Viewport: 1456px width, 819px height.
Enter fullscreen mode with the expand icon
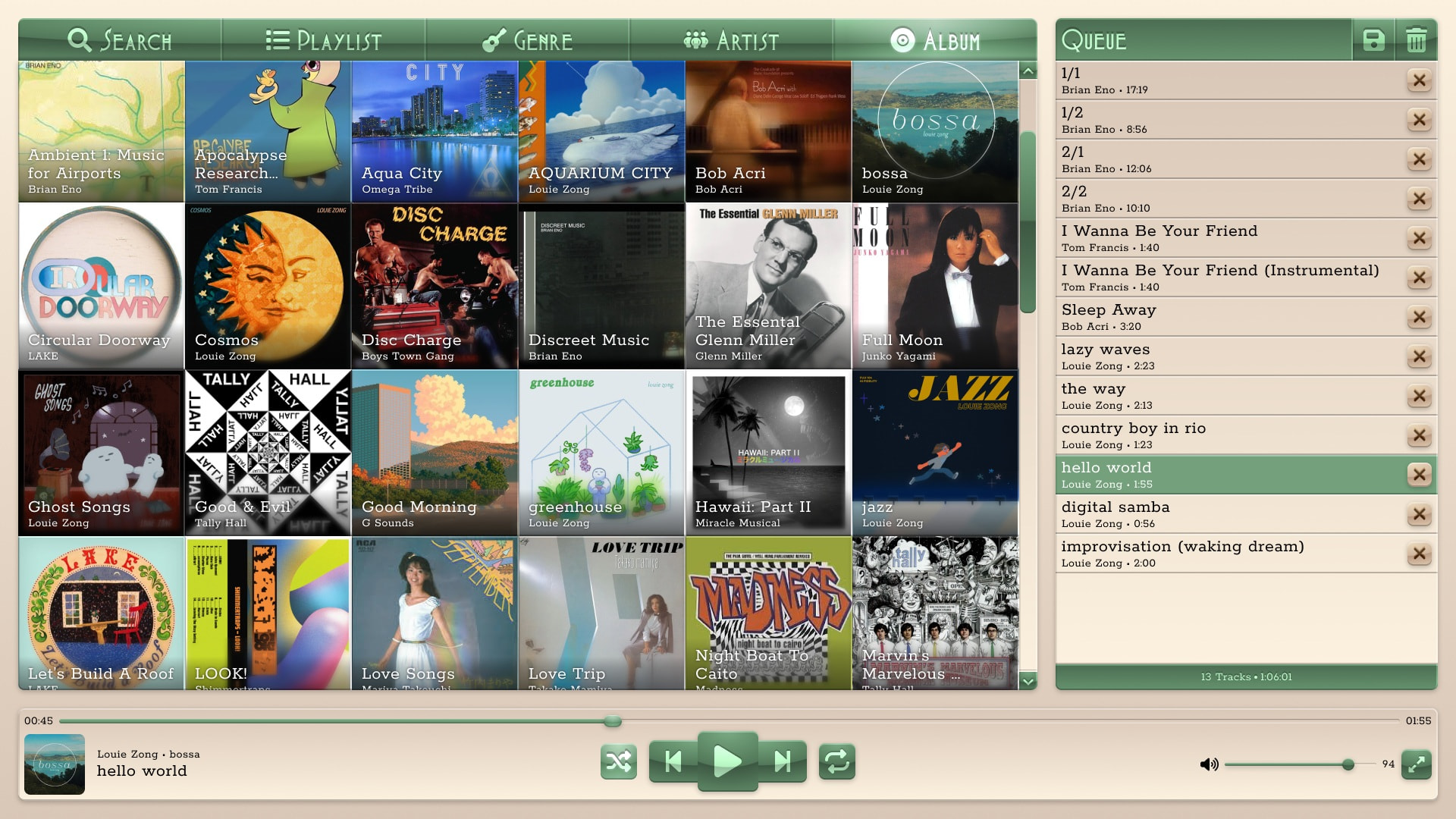click(x=1416, y=764)
